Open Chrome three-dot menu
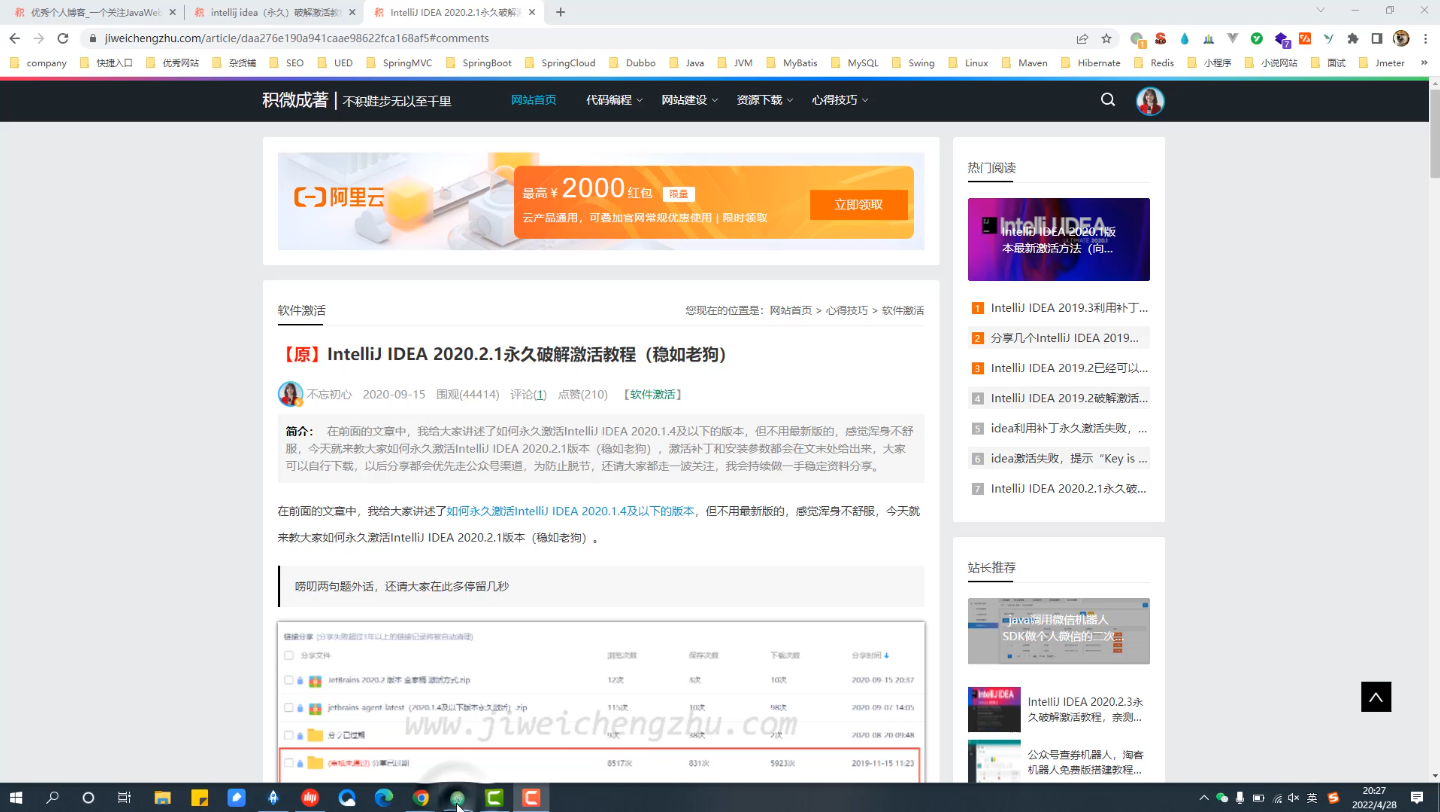The width and height of the screenshot is (1440, 812). click(x=1426, y=38)
